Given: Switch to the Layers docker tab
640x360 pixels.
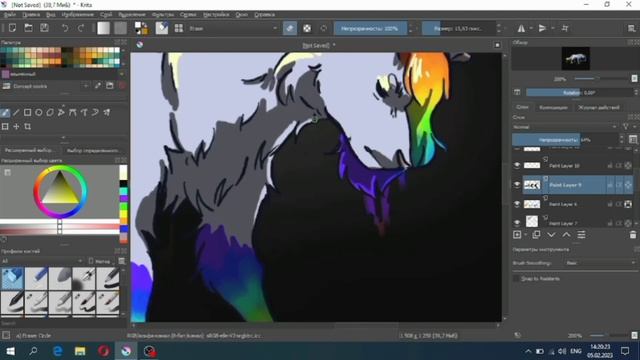Looking at the screenshot, I should click(522, 107).
